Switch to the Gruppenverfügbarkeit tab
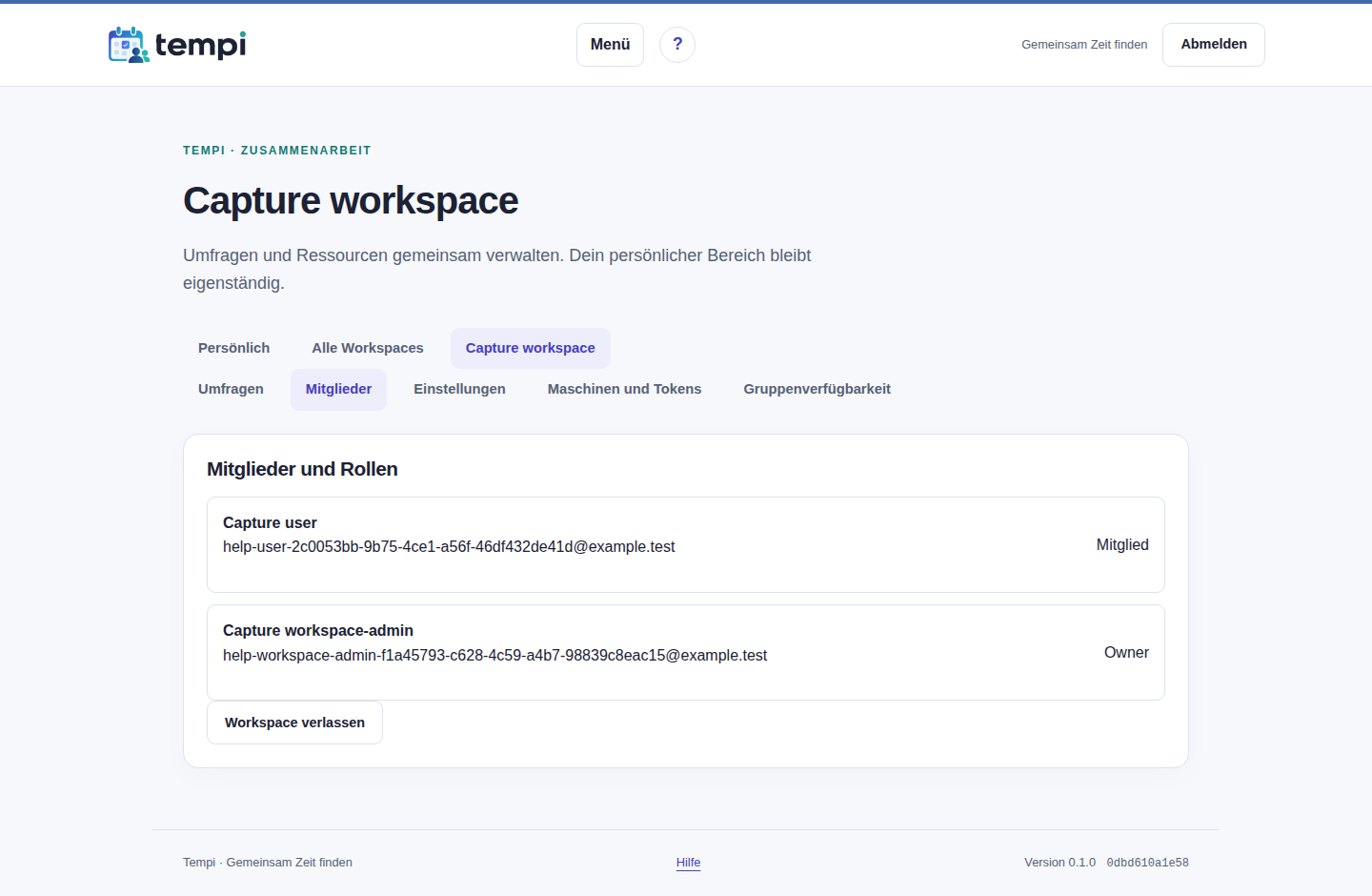 (x=817, y=390)
